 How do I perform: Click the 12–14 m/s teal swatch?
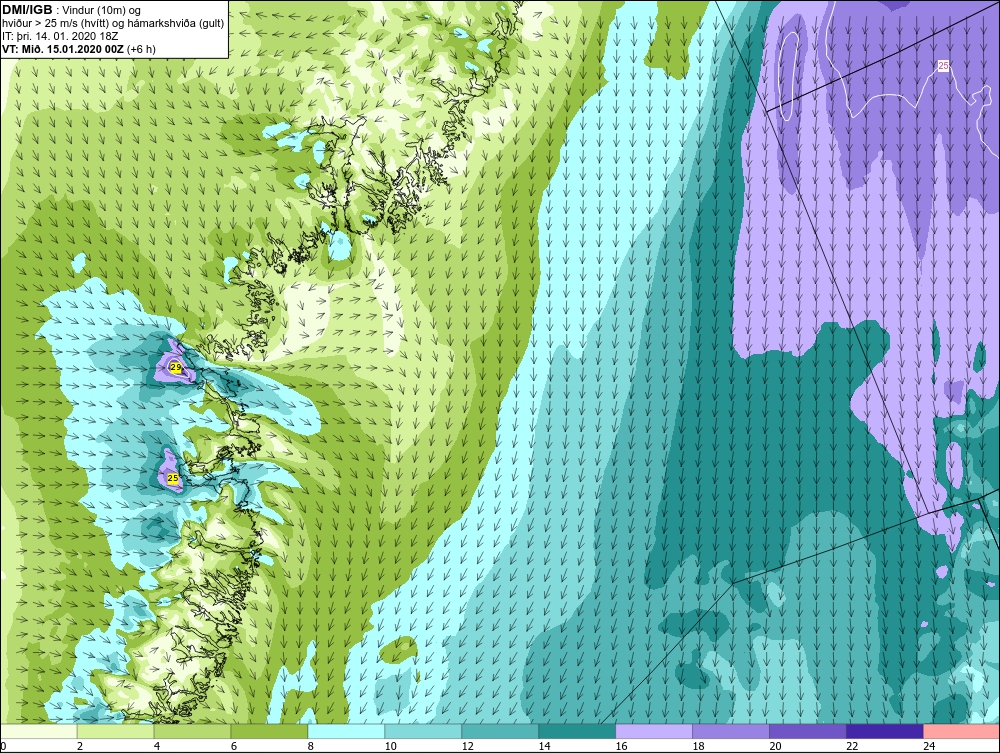tap(500, 731)
